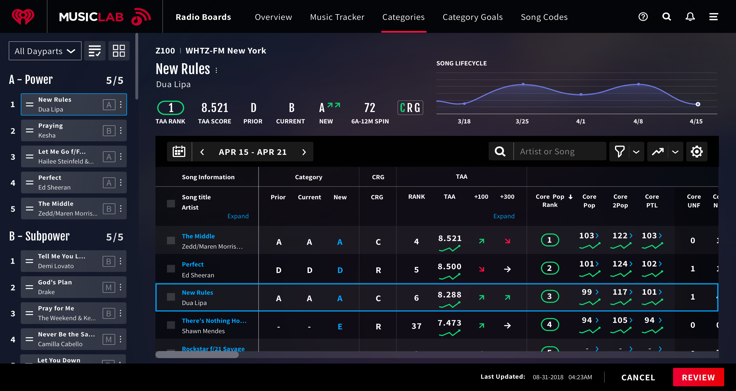Tick the checkbox for New Rules row
The image size is (736, 391).
(171, 297)
